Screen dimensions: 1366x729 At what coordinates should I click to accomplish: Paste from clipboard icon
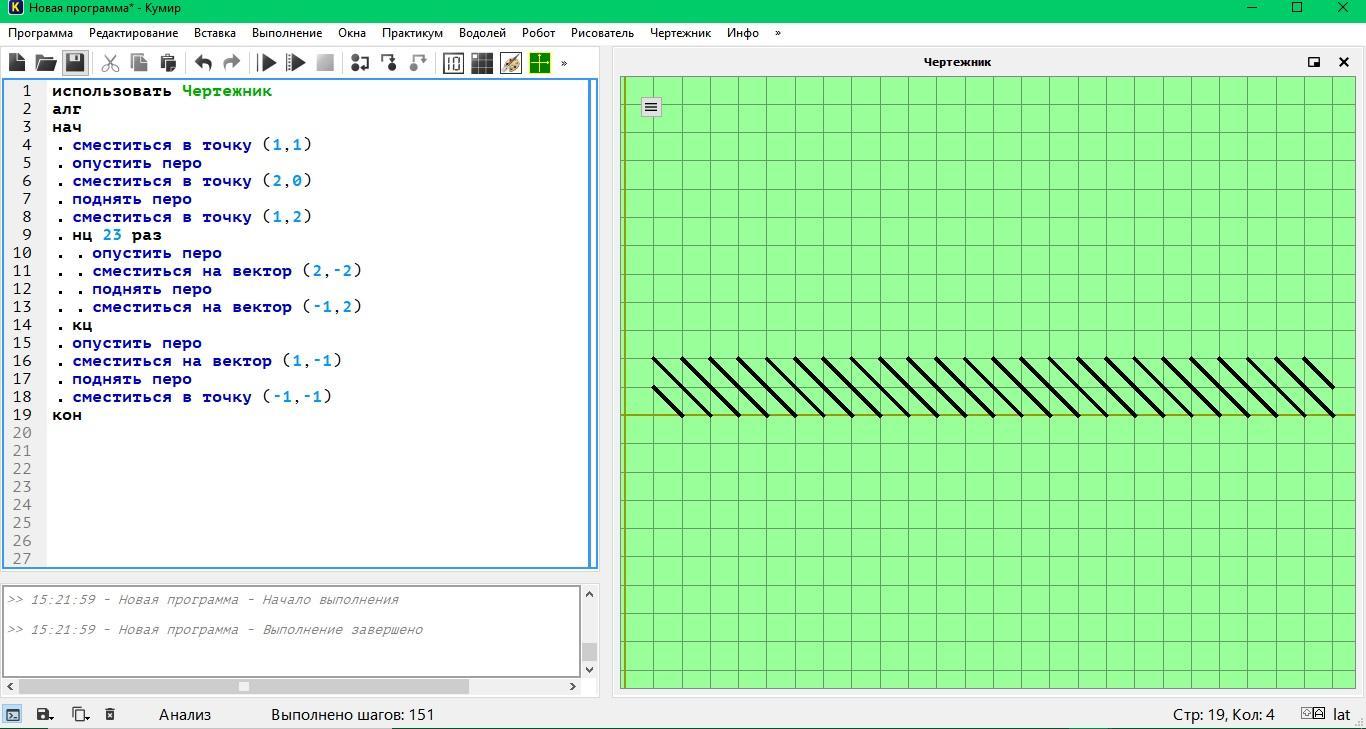(168, 63)
